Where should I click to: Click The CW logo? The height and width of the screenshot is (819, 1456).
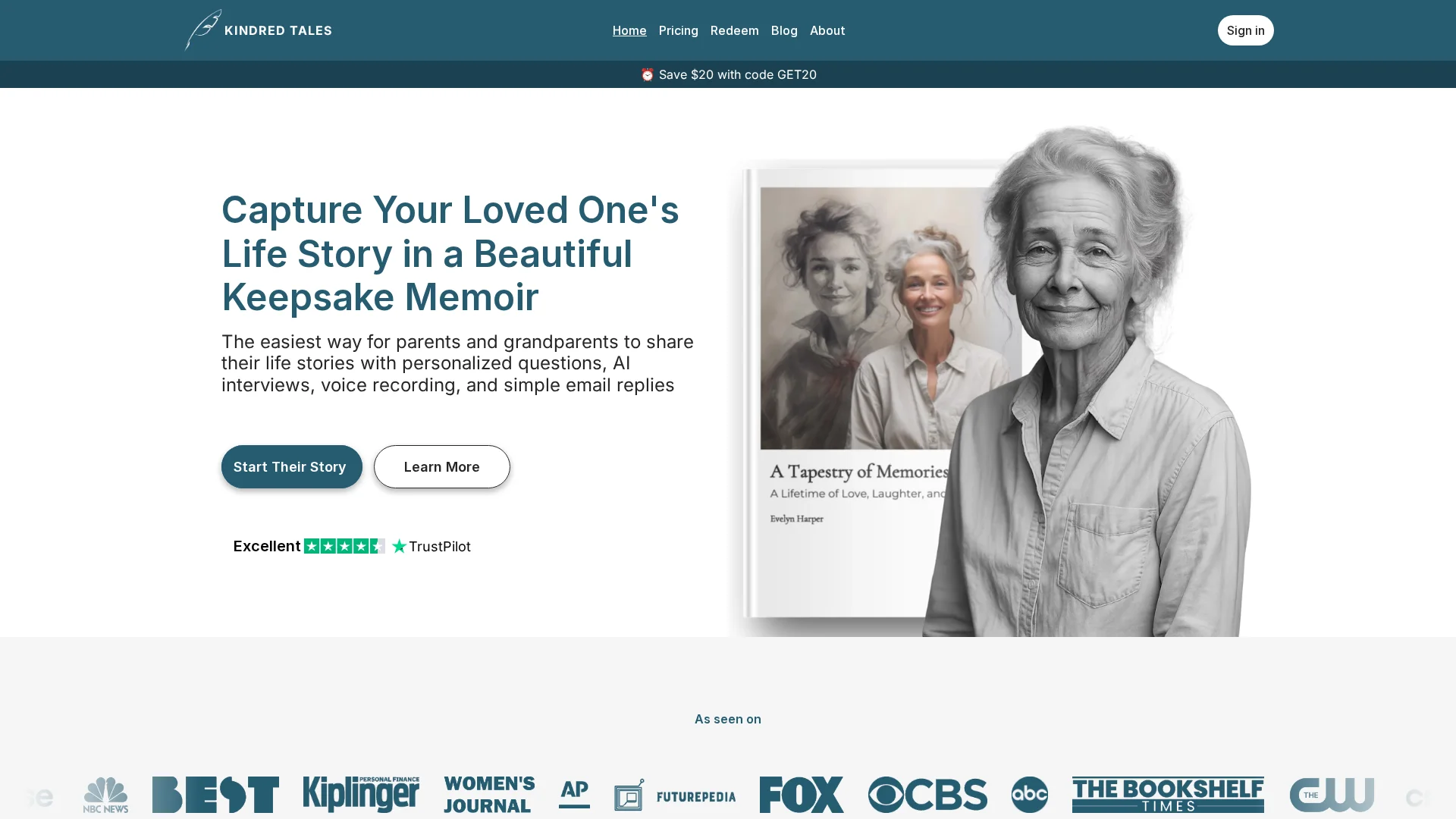tap(1332, 794)
